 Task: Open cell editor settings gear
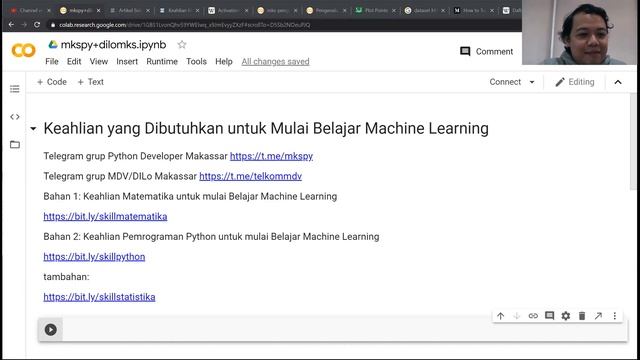coord(566,316)
